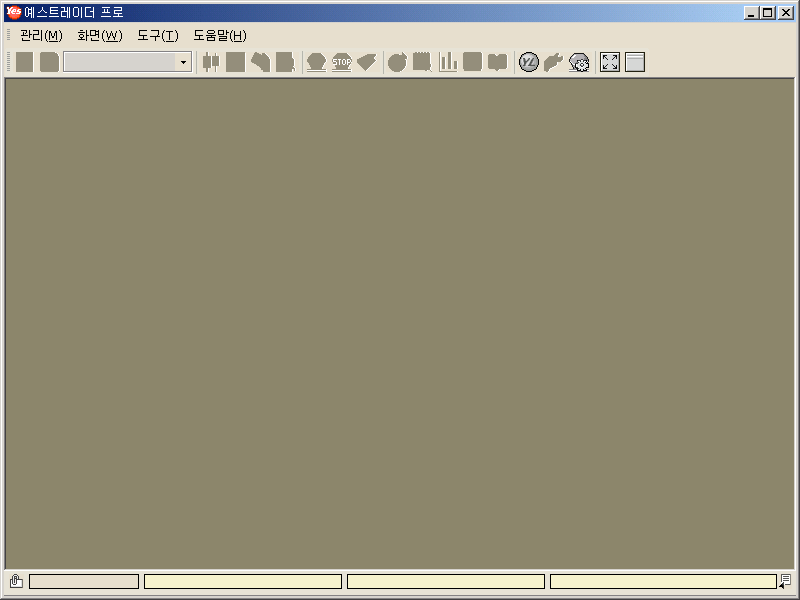Click the round YL toolbar icon
The image size is (800, 600).
click(529, 62)
